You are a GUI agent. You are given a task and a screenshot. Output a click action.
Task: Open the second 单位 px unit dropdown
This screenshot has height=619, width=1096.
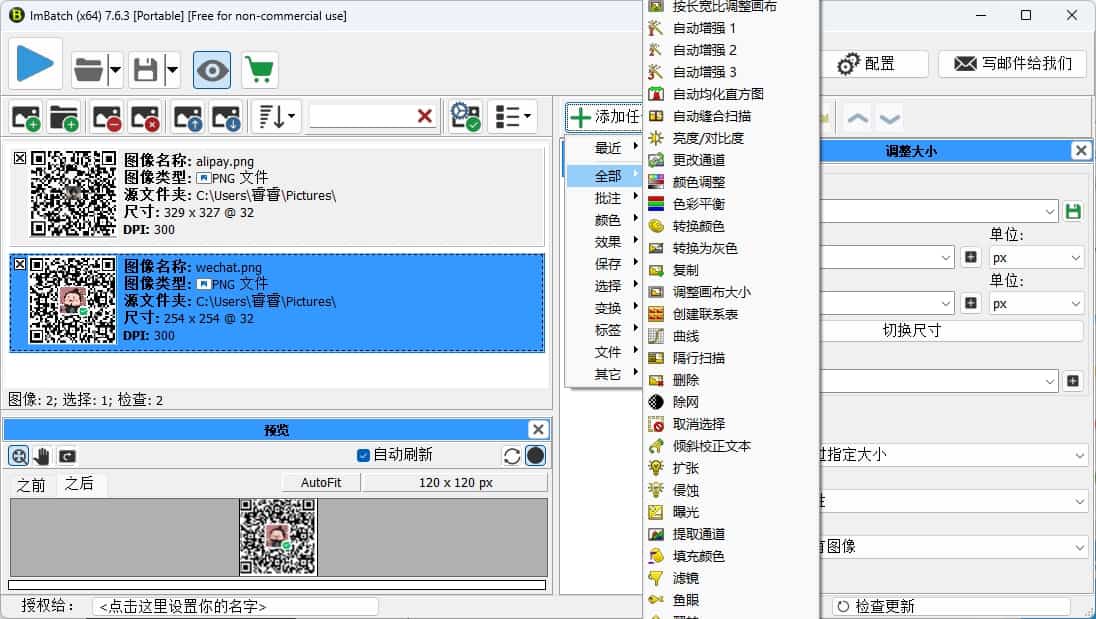[1036, 304]
